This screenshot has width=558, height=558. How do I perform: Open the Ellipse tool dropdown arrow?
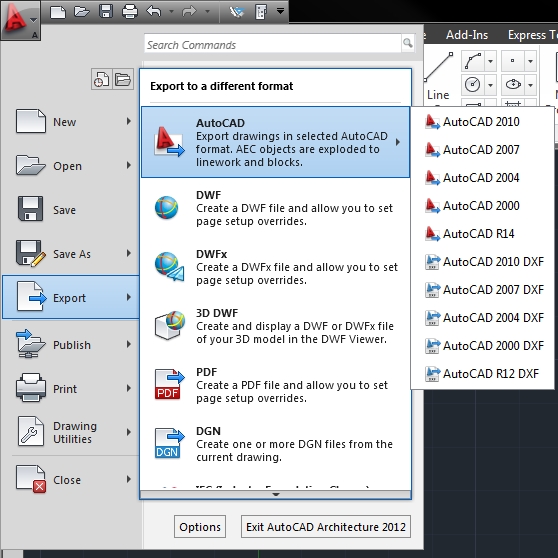coord(530,85)
